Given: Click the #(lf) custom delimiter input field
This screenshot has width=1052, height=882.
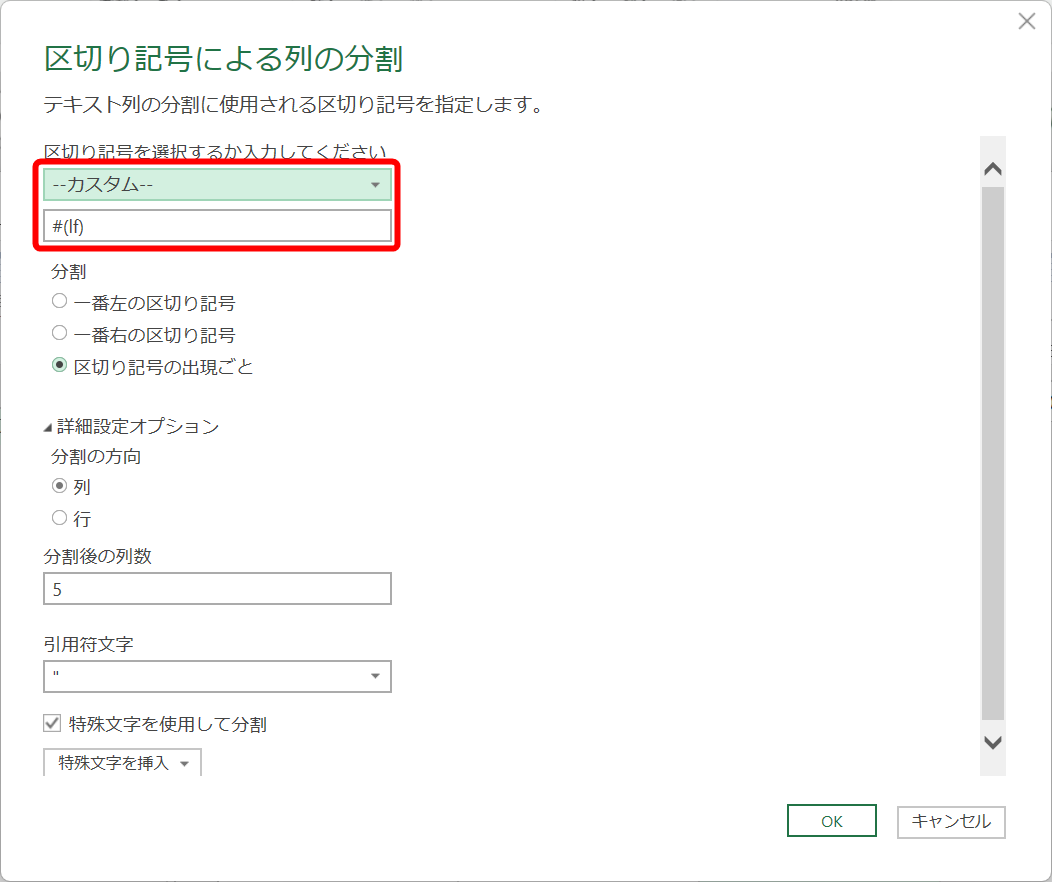Looking at the screenshot, I should coord(217,226).
